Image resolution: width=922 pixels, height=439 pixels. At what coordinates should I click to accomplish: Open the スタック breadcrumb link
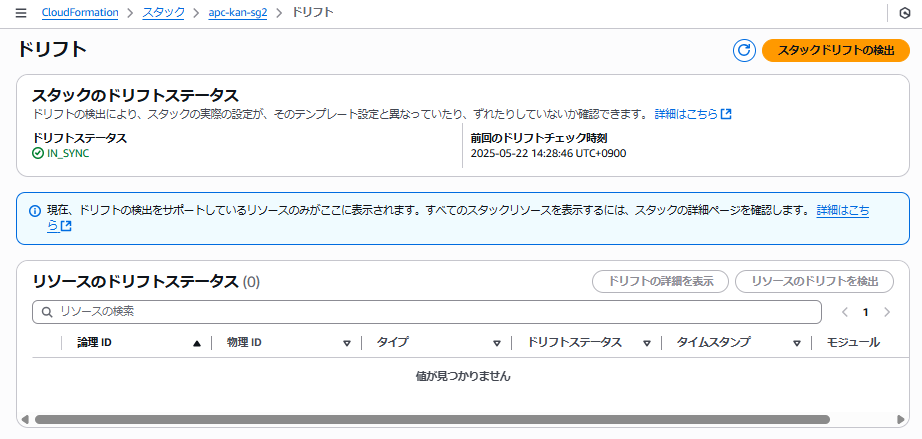pos(163,12)
